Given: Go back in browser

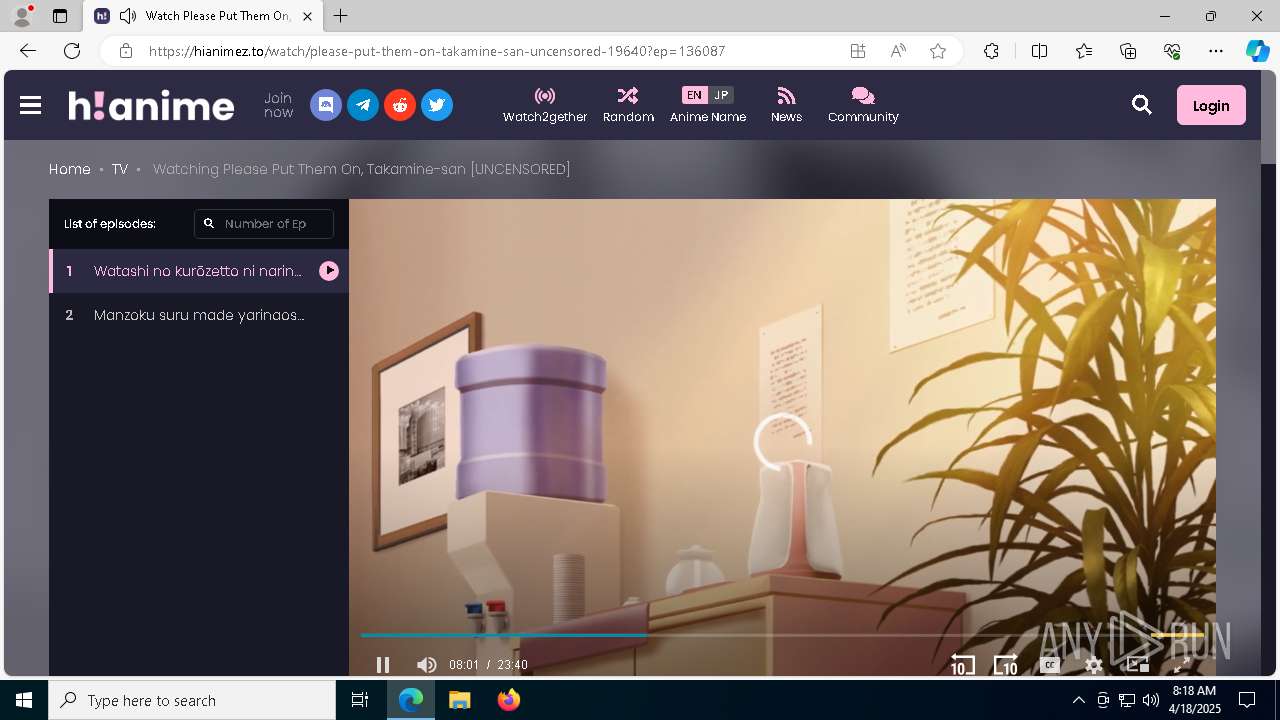Looking at the screenshot, I should point(28,51).
